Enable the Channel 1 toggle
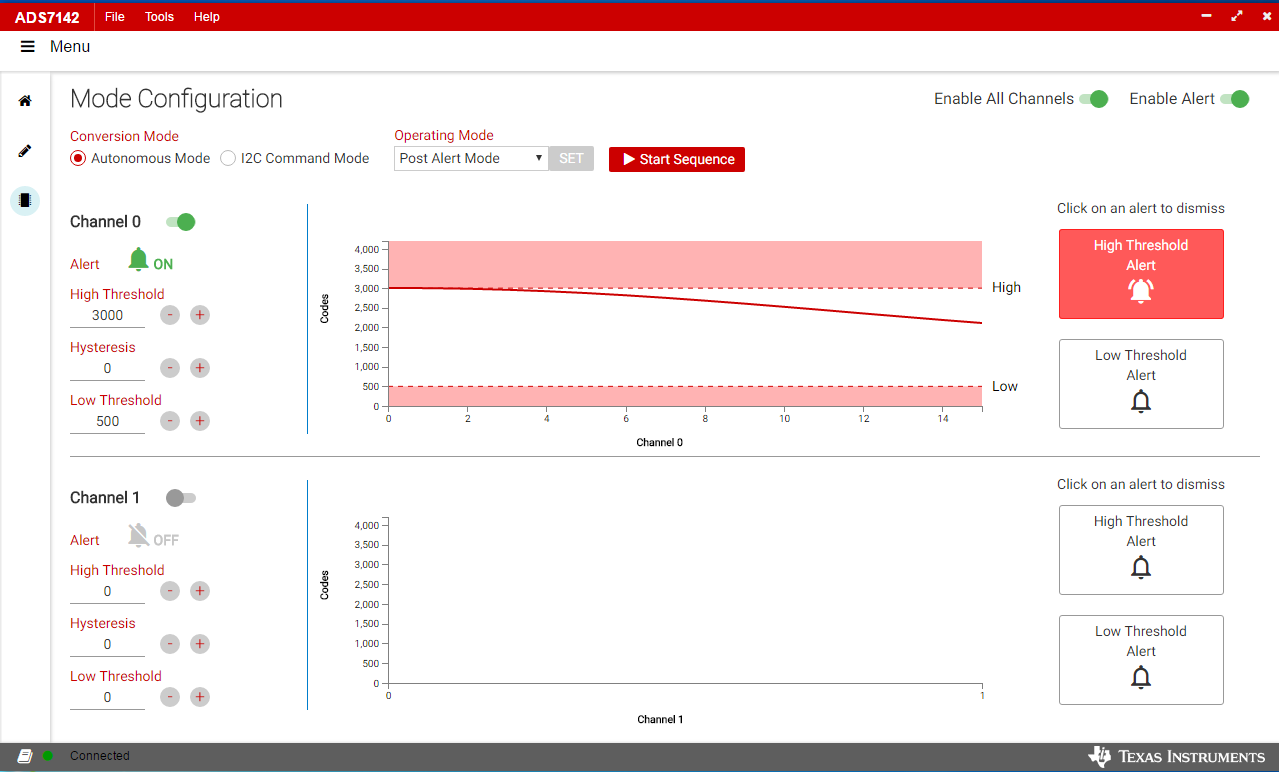 tap(181, 498)
